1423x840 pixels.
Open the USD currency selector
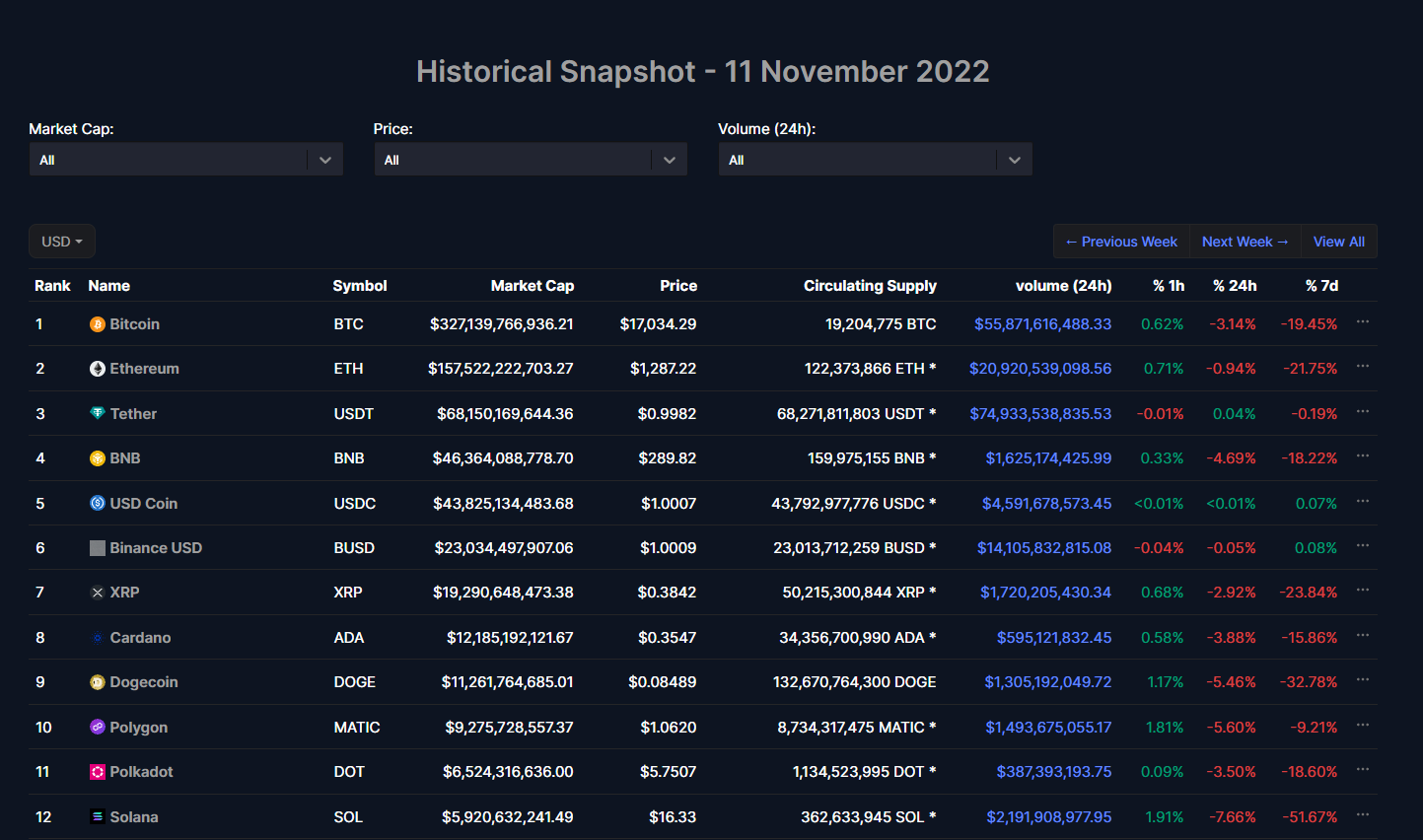[61, 242]
